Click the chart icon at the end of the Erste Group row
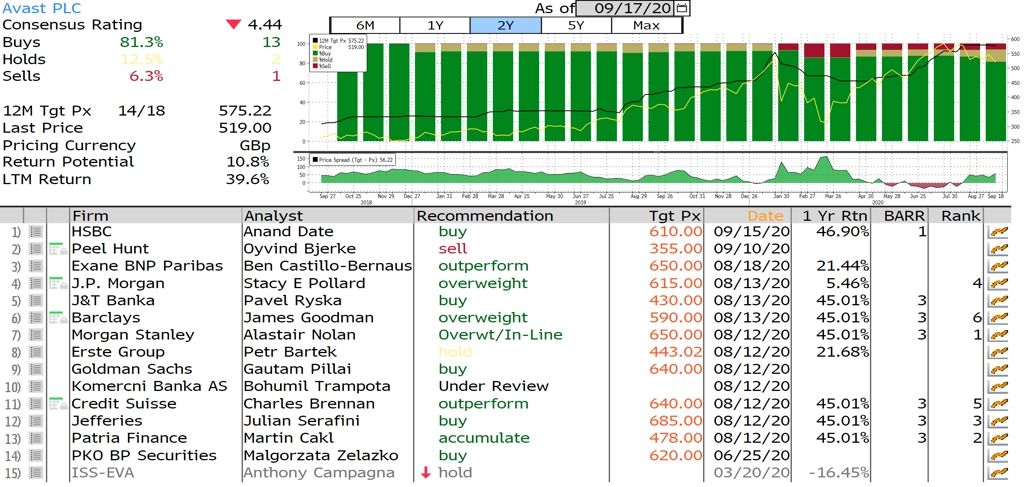The image size is (1024, 487). point(999,352)
